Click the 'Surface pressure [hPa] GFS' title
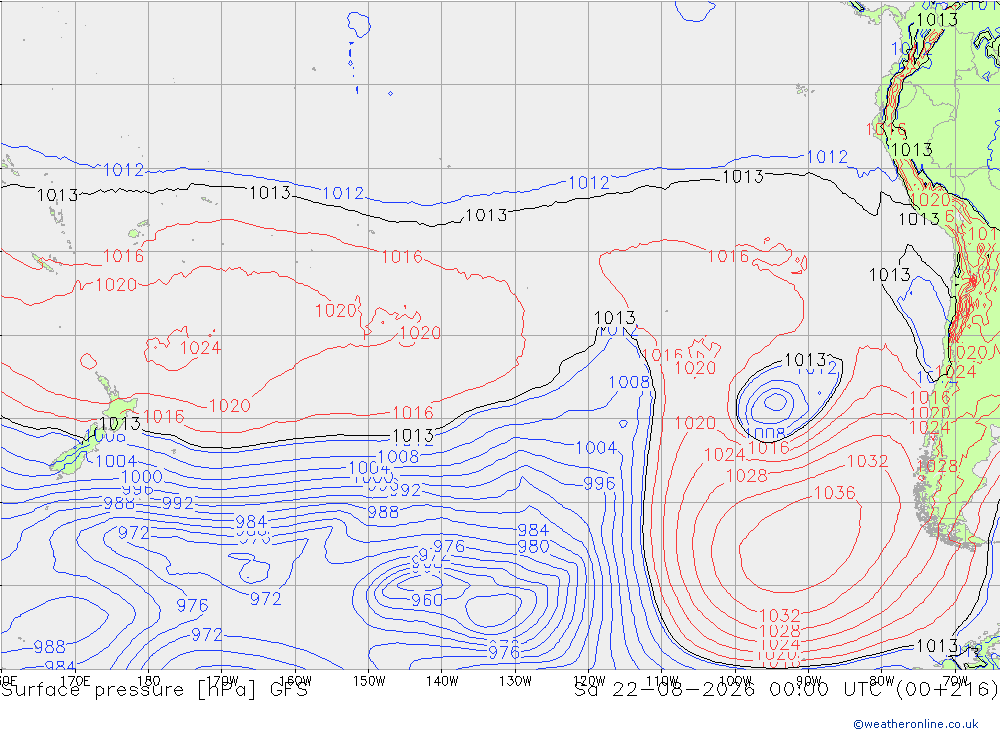Viewport: 1000px width, 733px height. (x=154, y=690)
